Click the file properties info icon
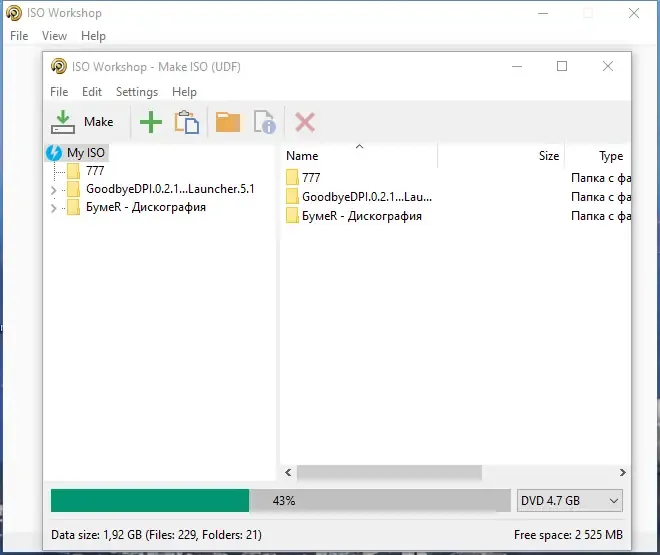The height and width of the screenshot is (555, 660). click(265, 122)
